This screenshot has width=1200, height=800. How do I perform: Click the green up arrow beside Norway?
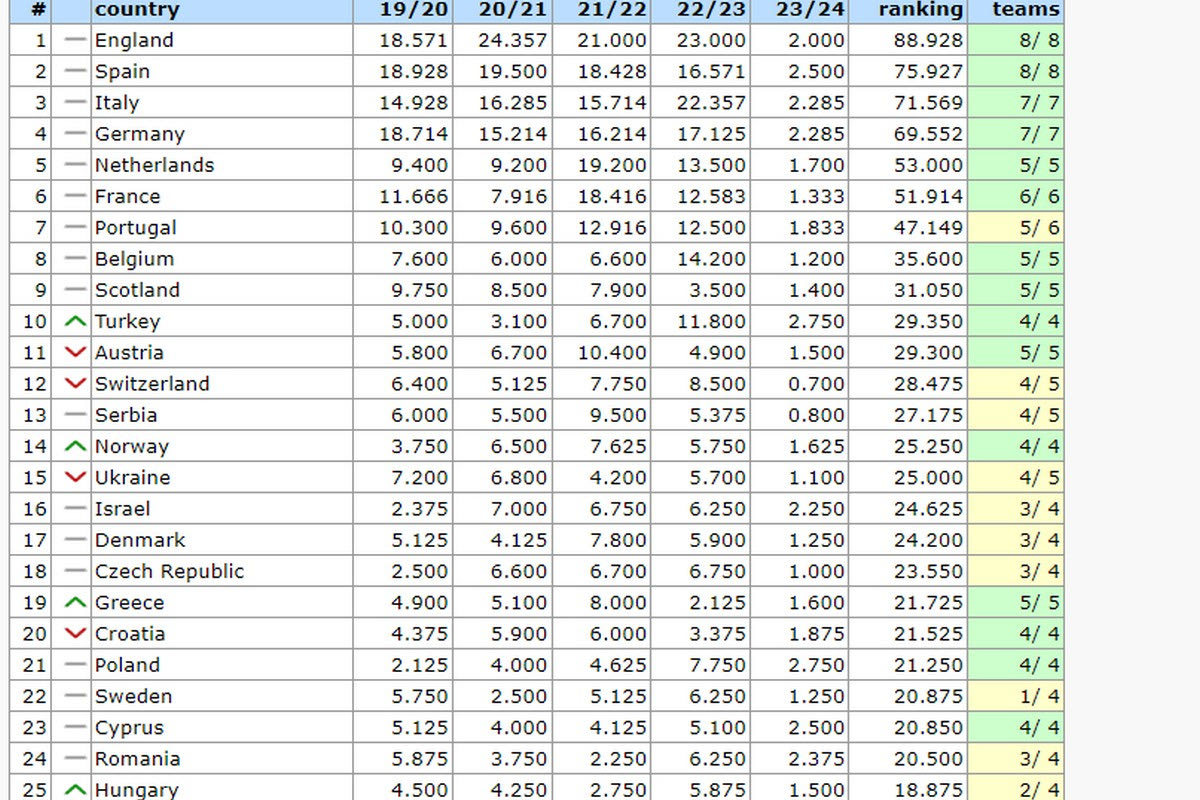click(x=75, y=447)
